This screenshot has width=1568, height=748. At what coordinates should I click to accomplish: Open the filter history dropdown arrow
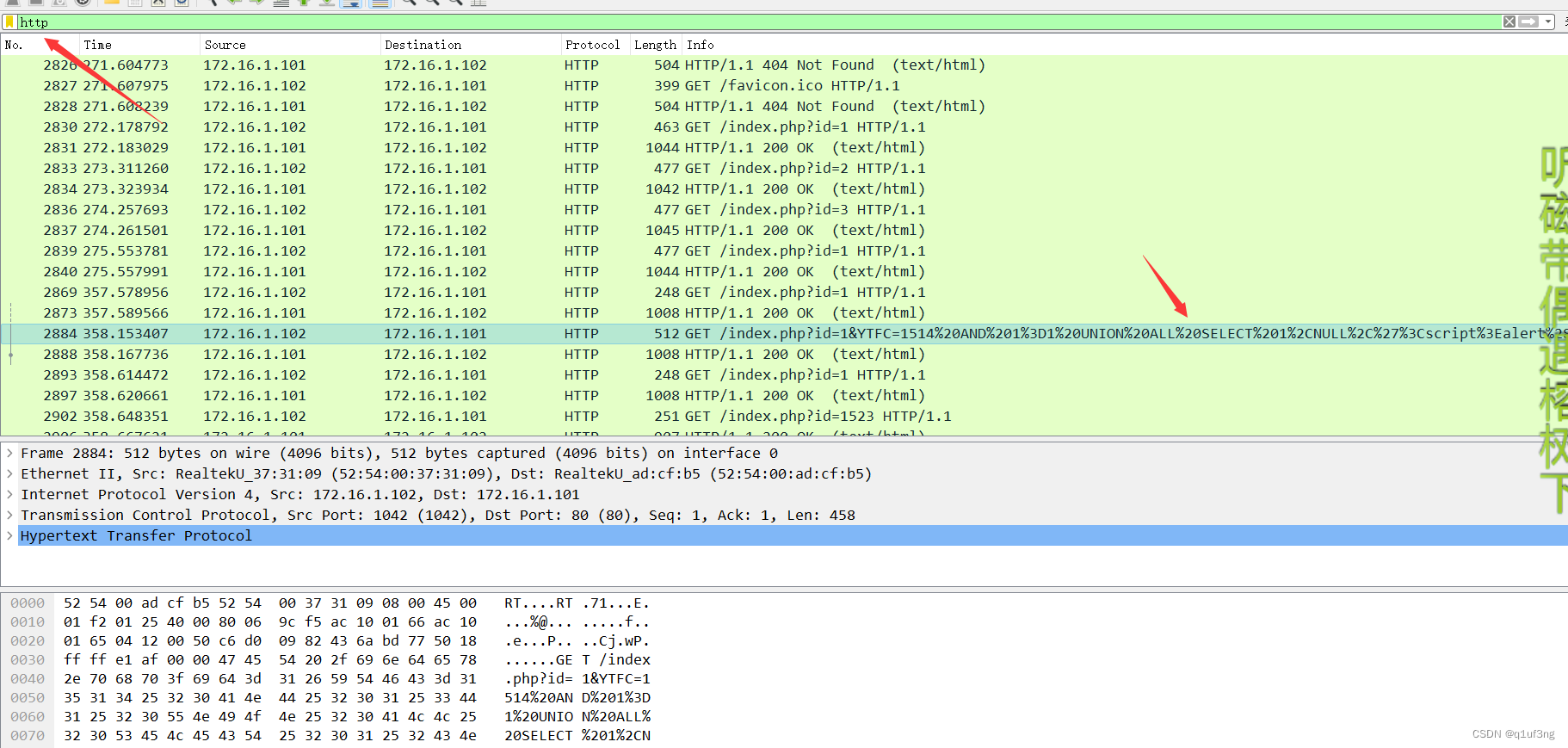(1548, 22)
